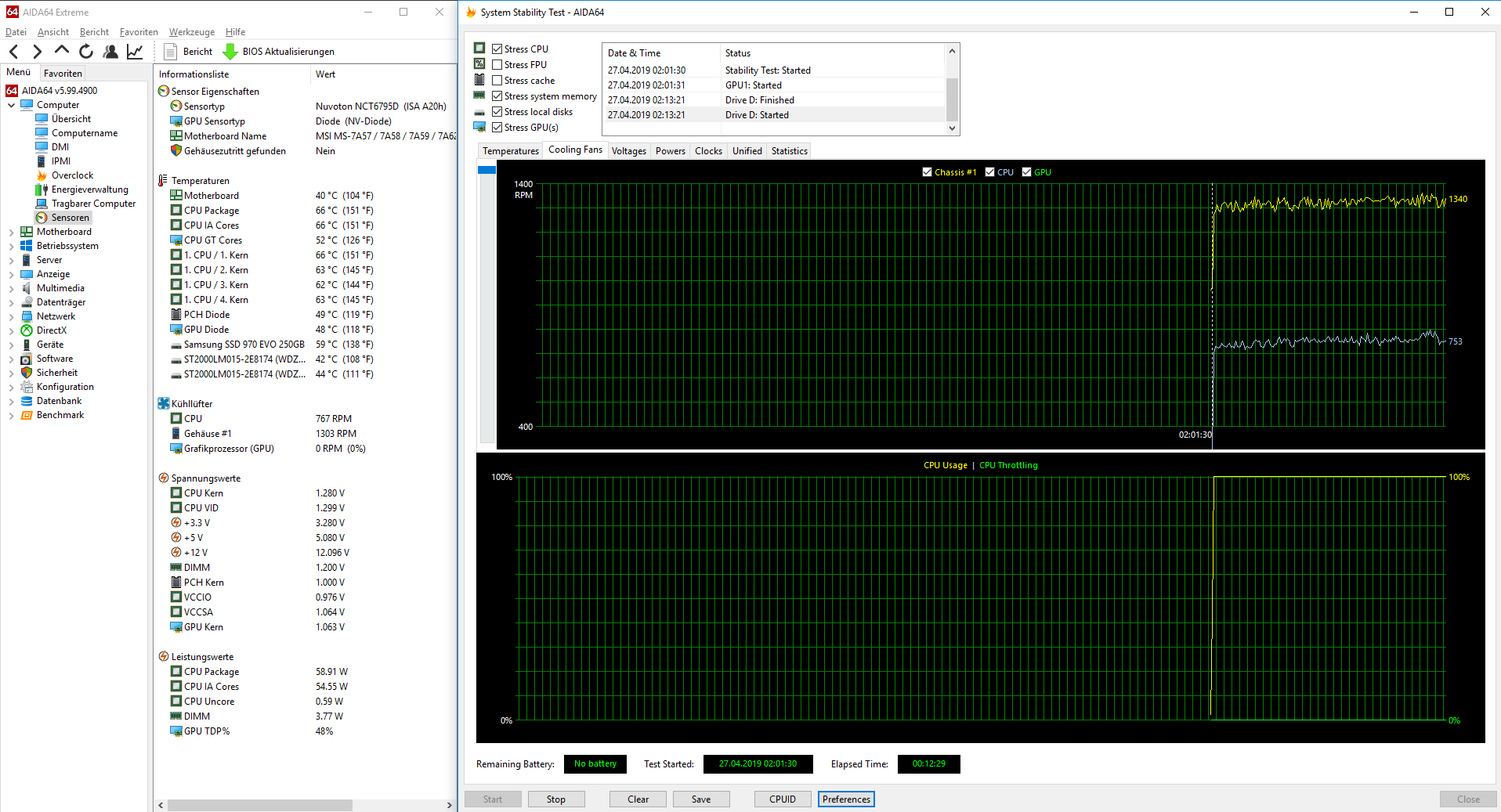Click the sensor list horizontal scrollbar
Viewport: 1501px width, 812px height.
pyautogui.click(x=259, y=805)
